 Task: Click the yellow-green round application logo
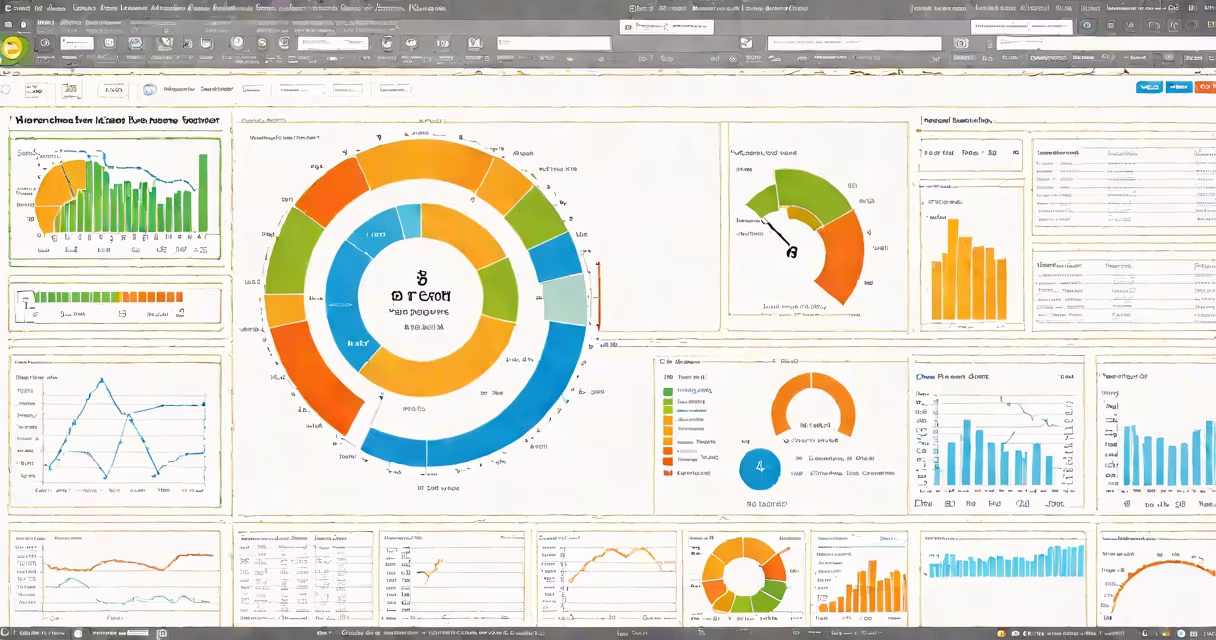tap(11, 51)
